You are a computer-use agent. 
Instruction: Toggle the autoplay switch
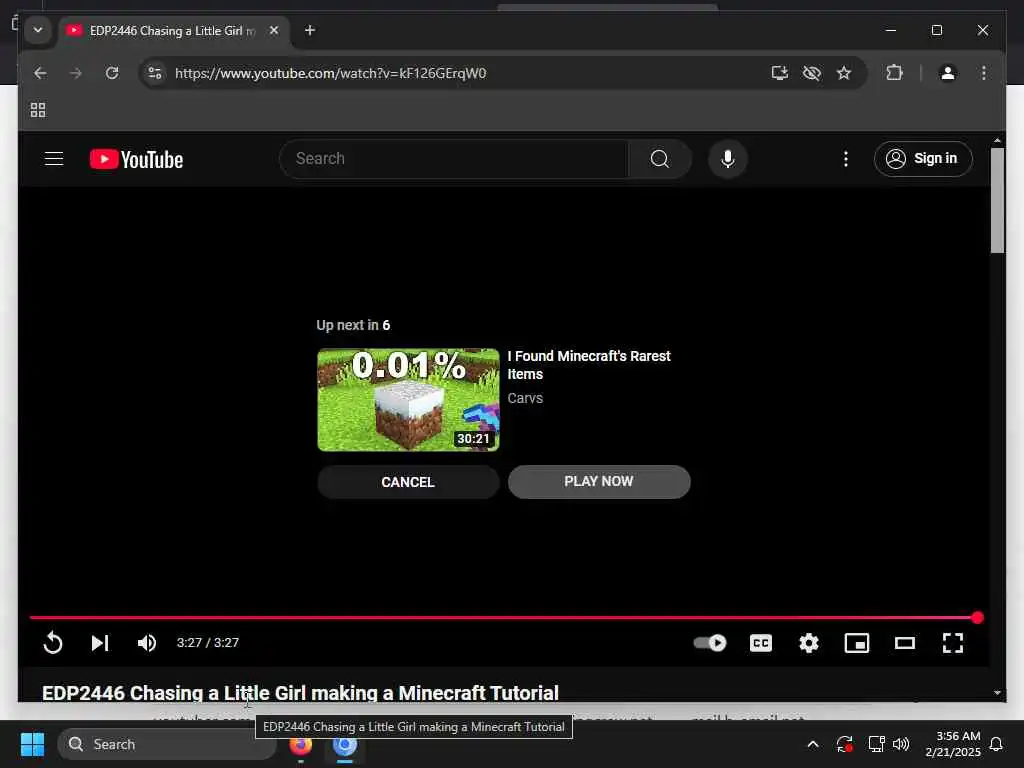click(x=710, y=643)
